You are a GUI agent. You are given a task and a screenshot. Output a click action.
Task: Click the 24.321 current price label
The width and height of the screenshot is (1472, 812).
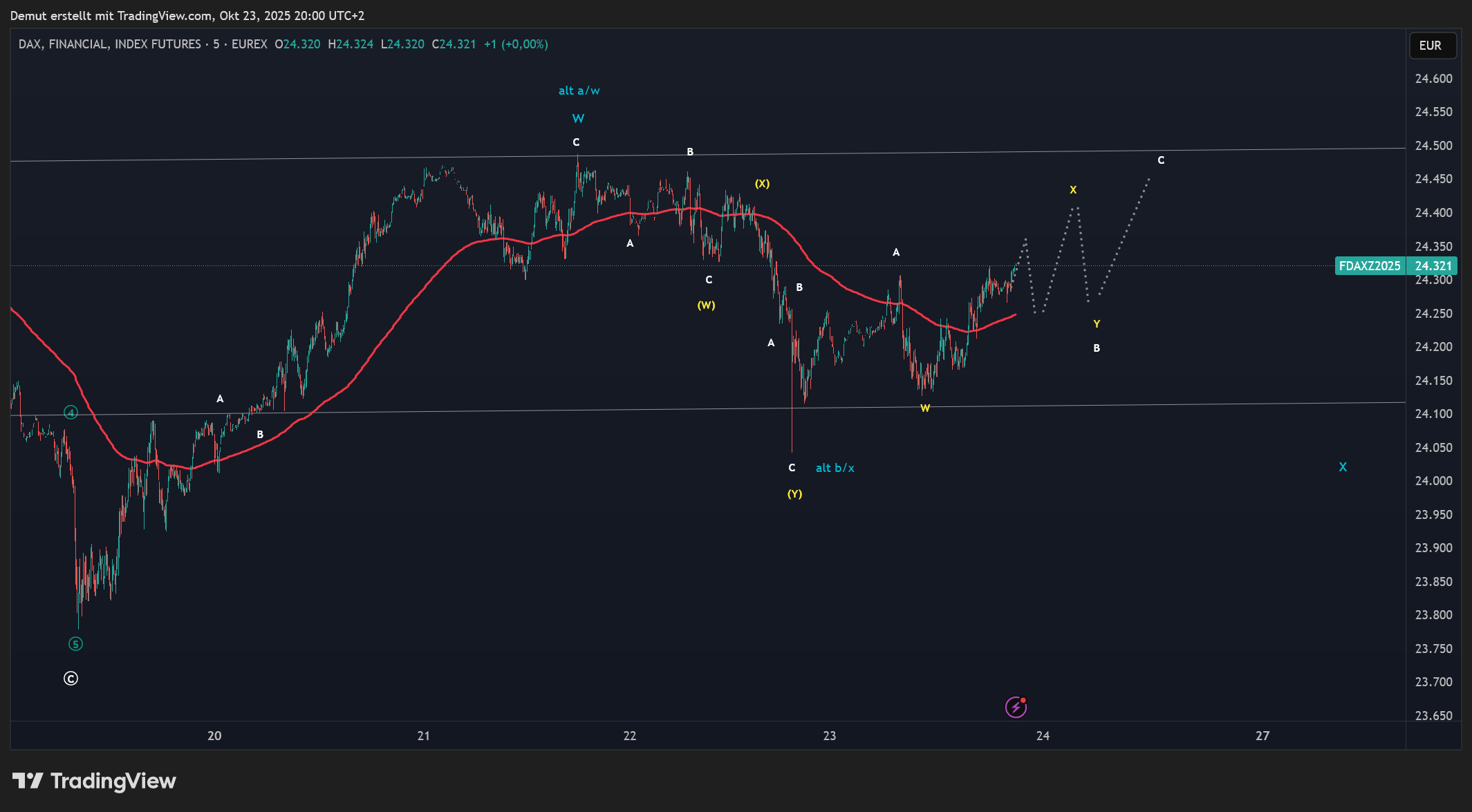pos(1433,266)
